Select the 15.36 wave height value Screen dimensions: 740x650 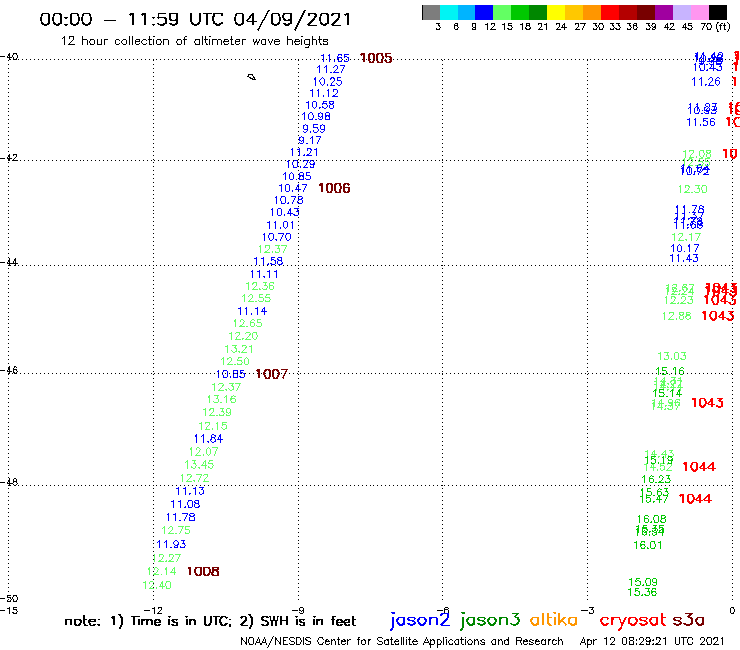642,592
